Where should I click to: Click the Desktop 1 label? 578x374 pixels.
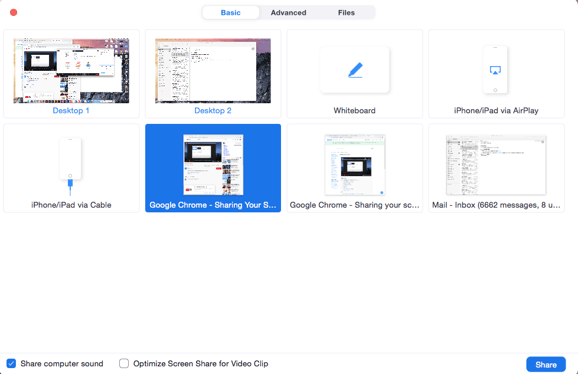[x=71, y=111]
